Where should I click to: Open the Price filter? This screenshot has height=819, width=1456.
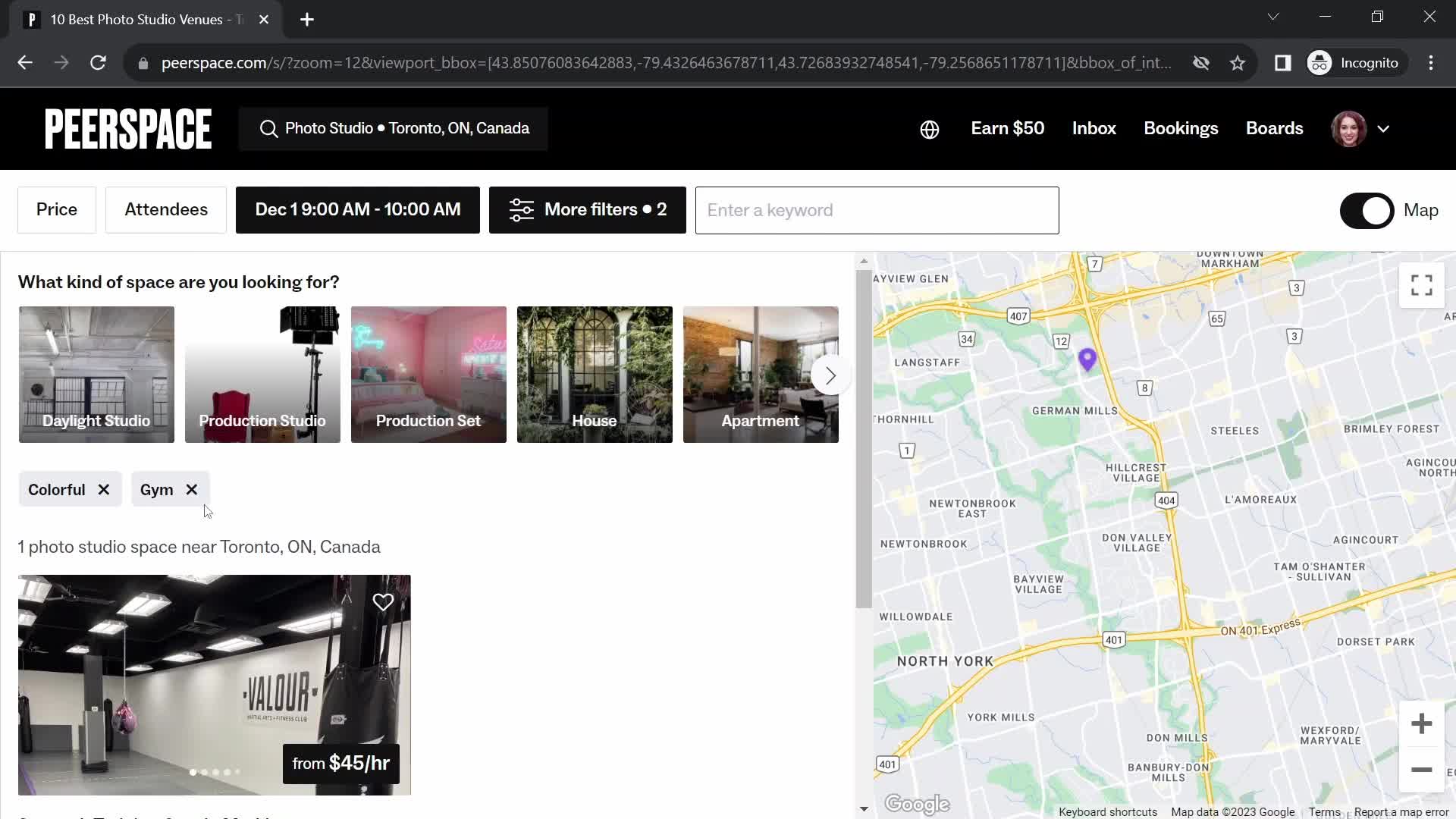click(57, 210)
